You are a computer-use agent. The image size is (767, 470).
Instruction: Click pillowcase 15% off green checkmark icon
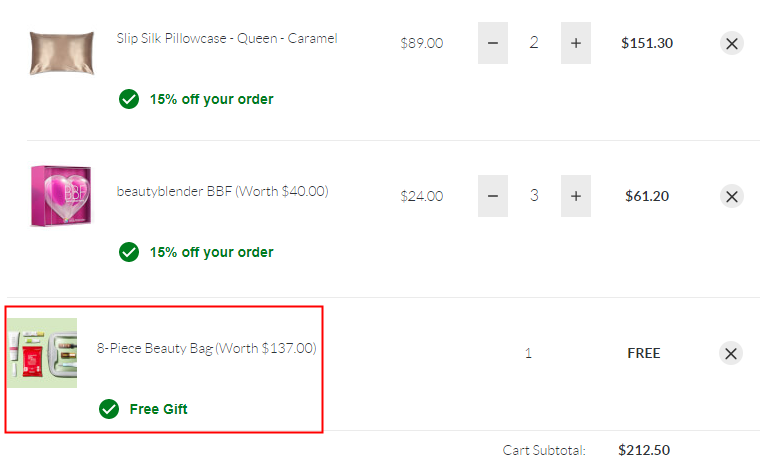pyautogui.click(x=129, y=99)
